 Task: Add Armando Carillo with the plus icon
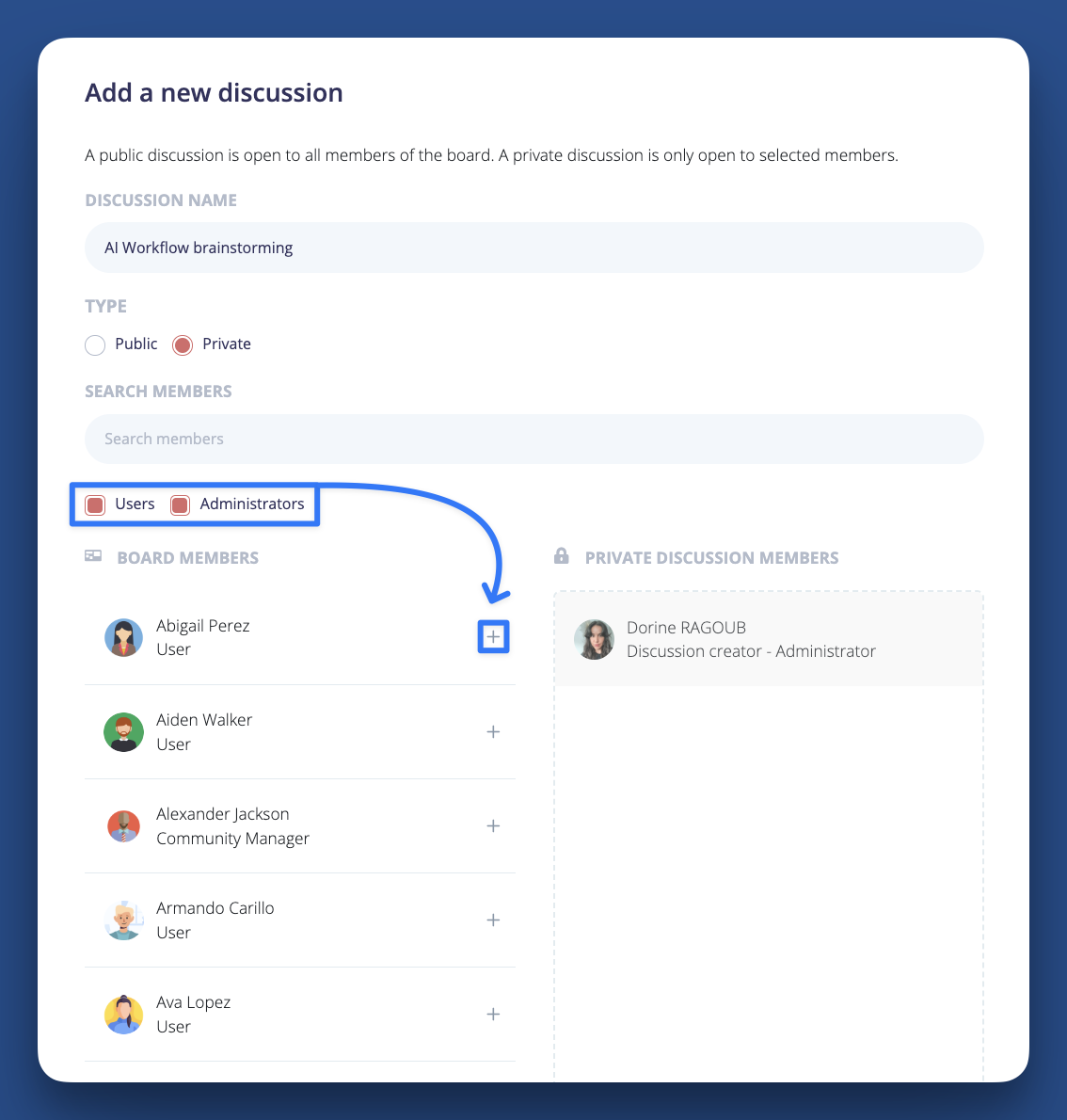(x=493, y=920)
